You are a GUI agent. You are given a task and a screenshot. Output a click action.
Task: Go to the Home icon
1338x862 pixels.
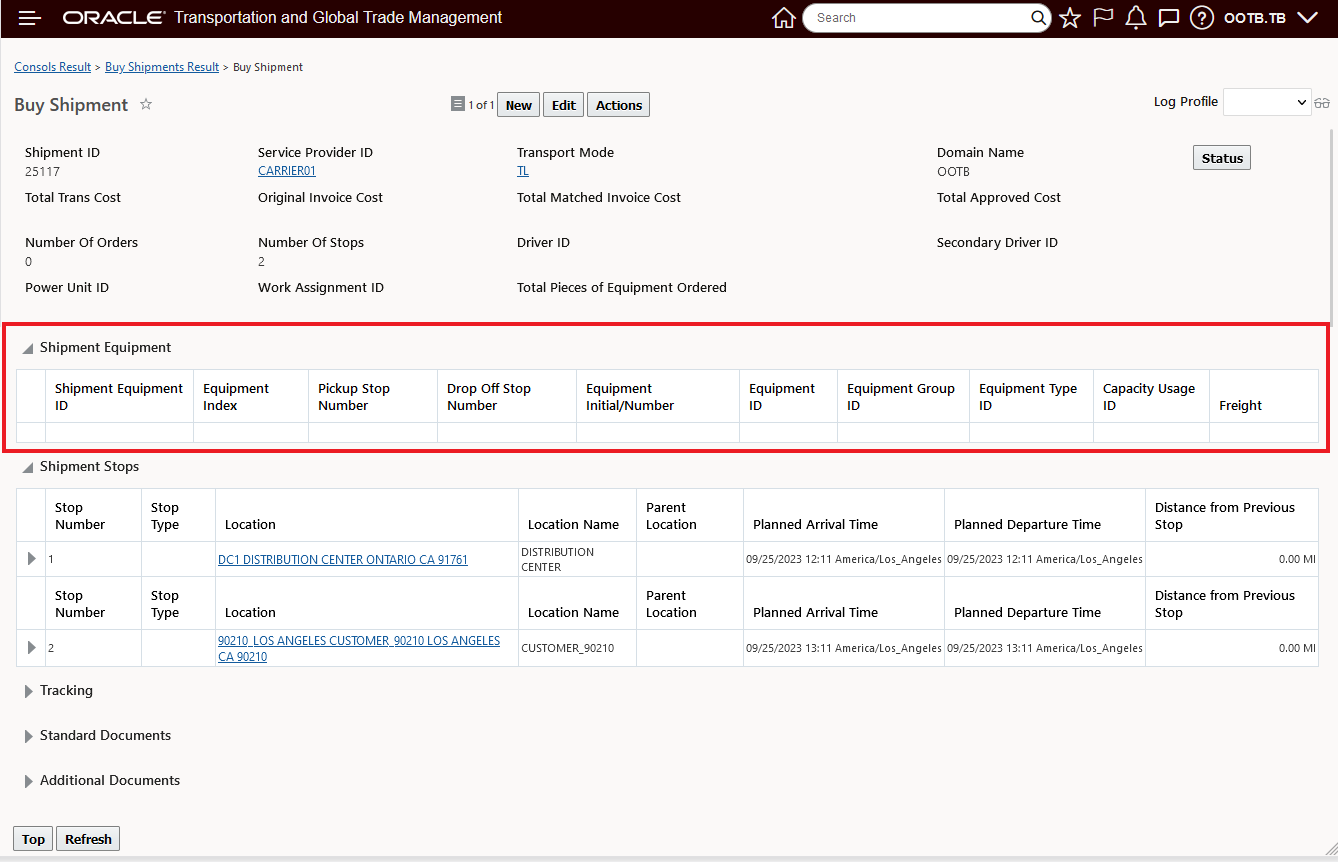[x=784, y=18]
